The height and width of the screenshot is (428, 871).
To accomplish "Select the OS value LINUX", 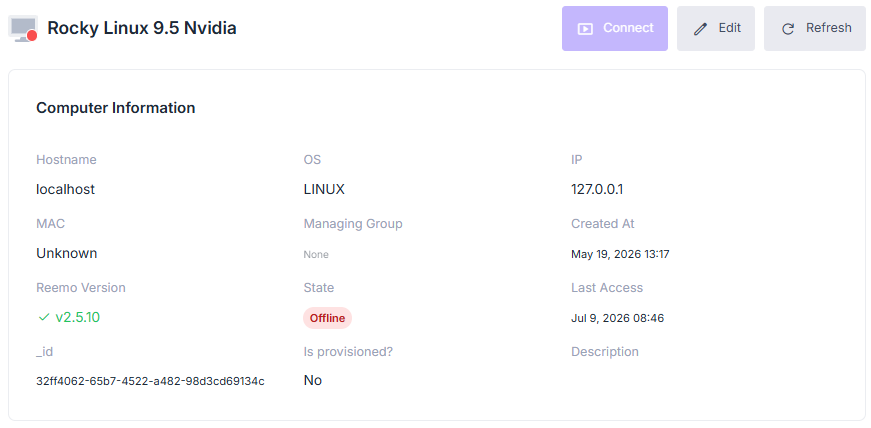I will tap(324, 190).
